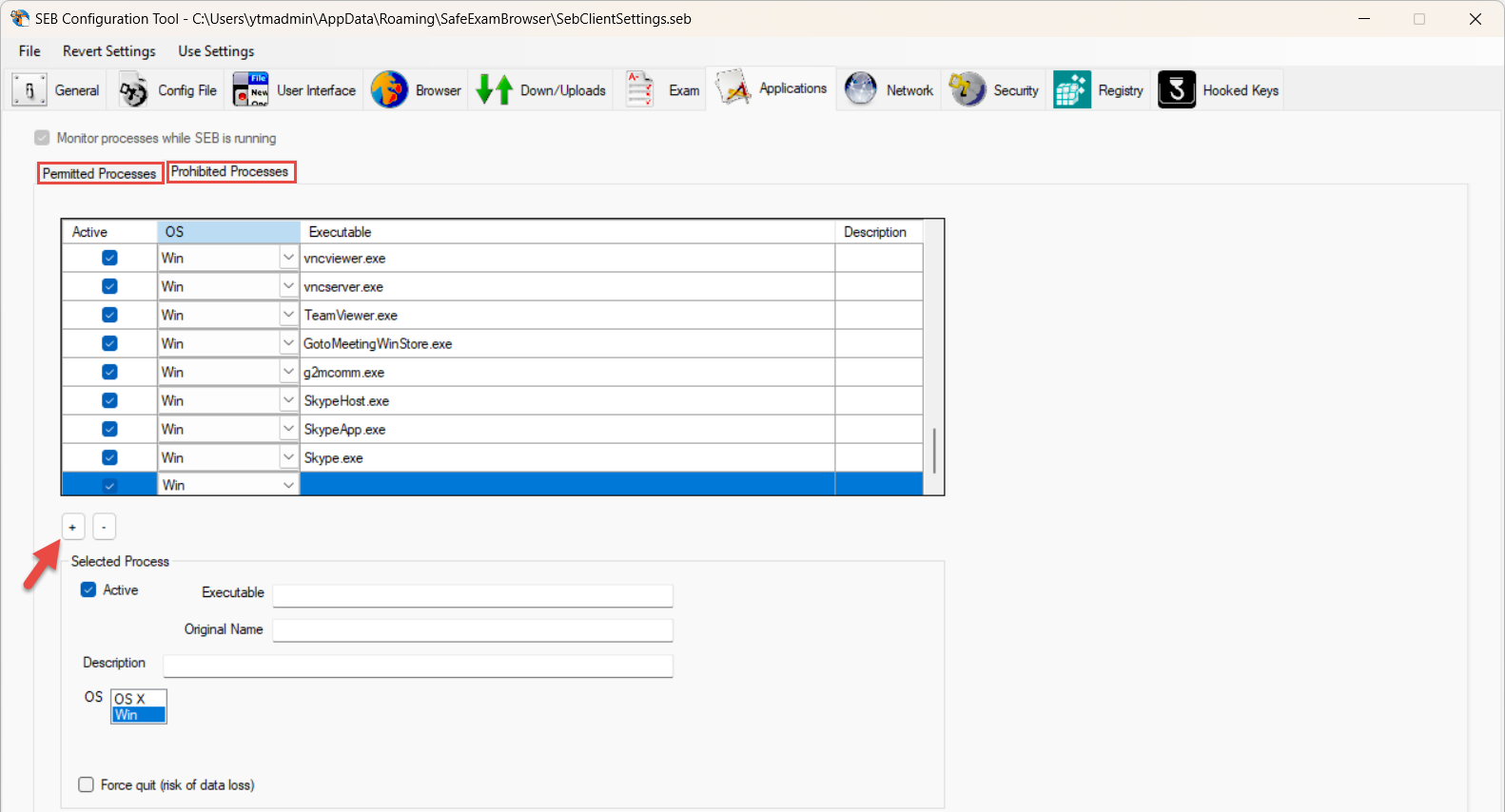Select the Browser globe icon
This screenshot has height=812, width=1505.
pos(389,90)
